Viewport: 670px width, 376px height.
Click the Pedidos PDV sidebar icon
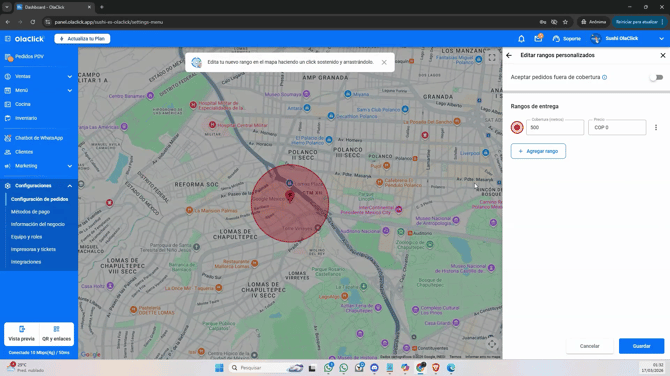[8, 57]
